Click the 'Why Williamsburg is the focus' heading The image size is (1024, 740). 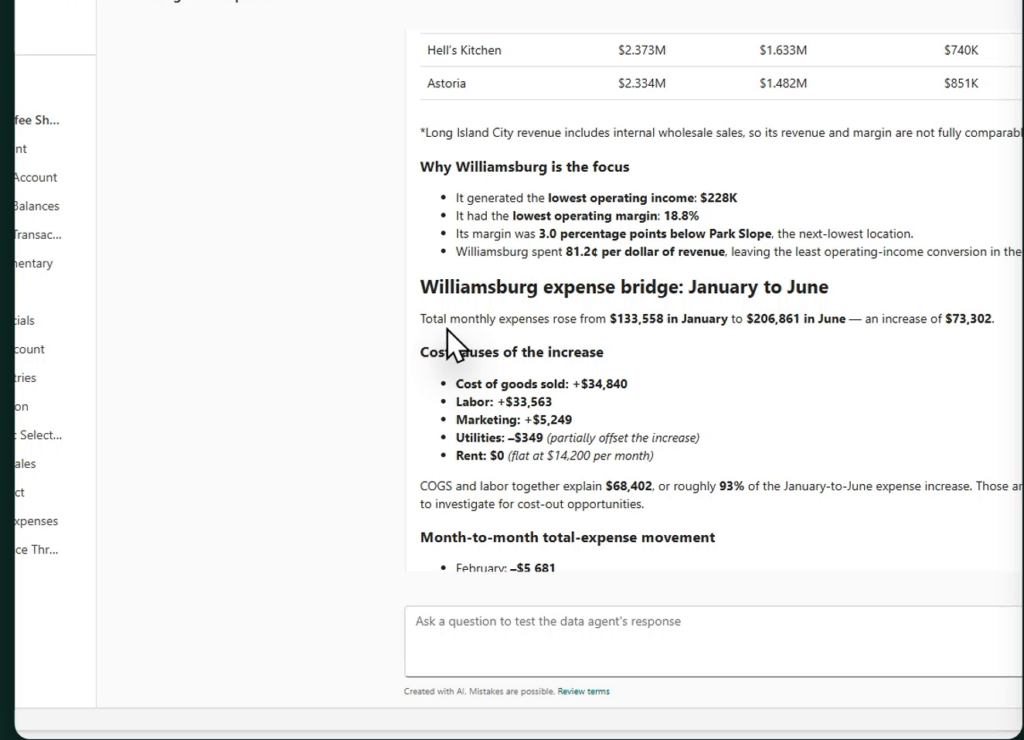(524, 167)
